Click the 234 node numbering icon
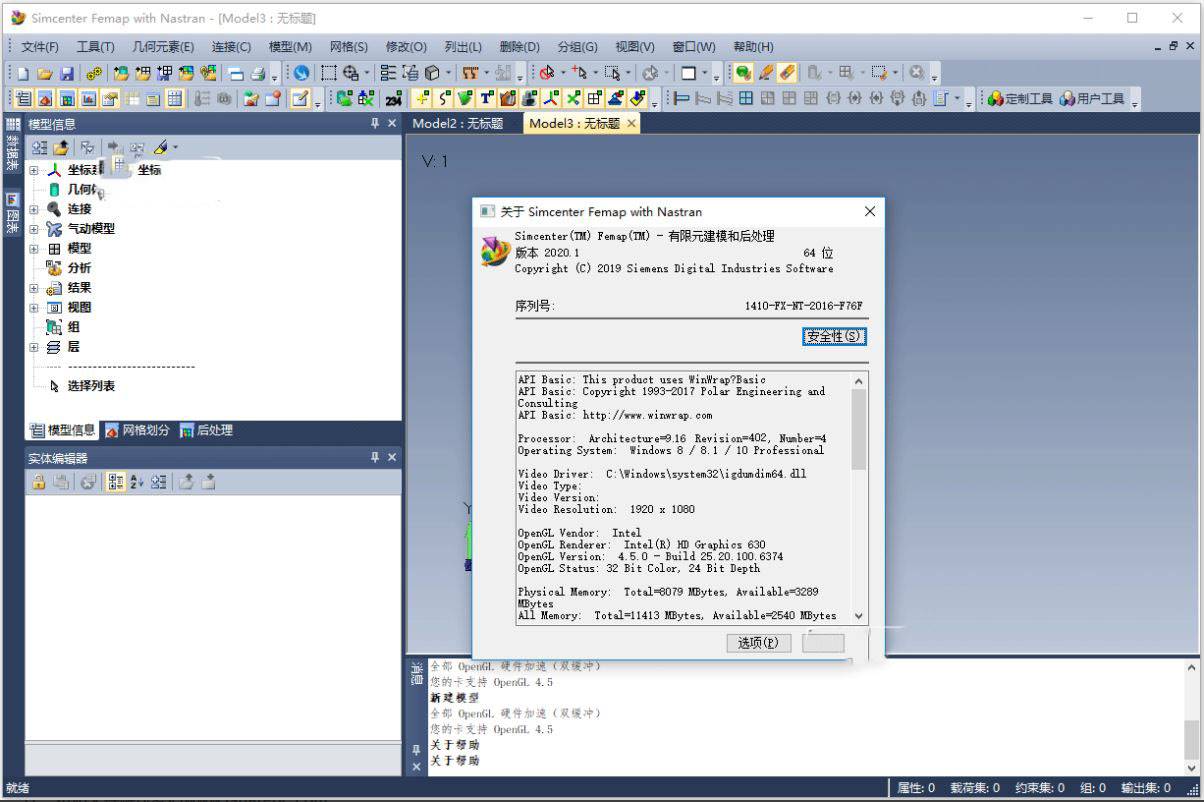Image resolution: width=1204 pixels, height=802 pixels. pos(394,99)
